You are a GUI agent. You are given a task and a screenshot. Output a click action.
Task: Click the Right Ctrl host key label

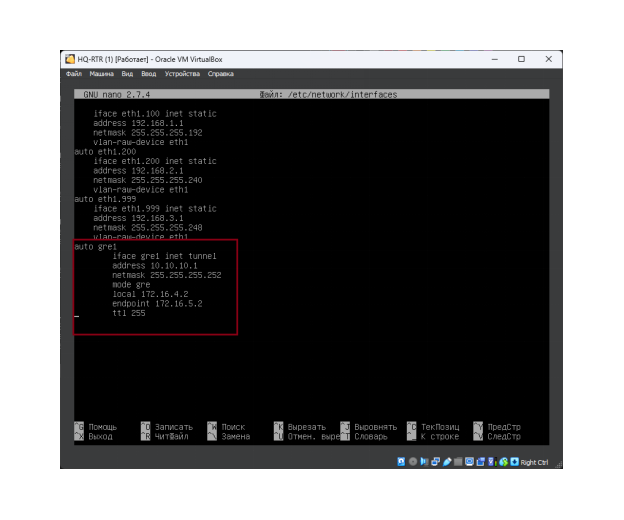click(534, 462)
